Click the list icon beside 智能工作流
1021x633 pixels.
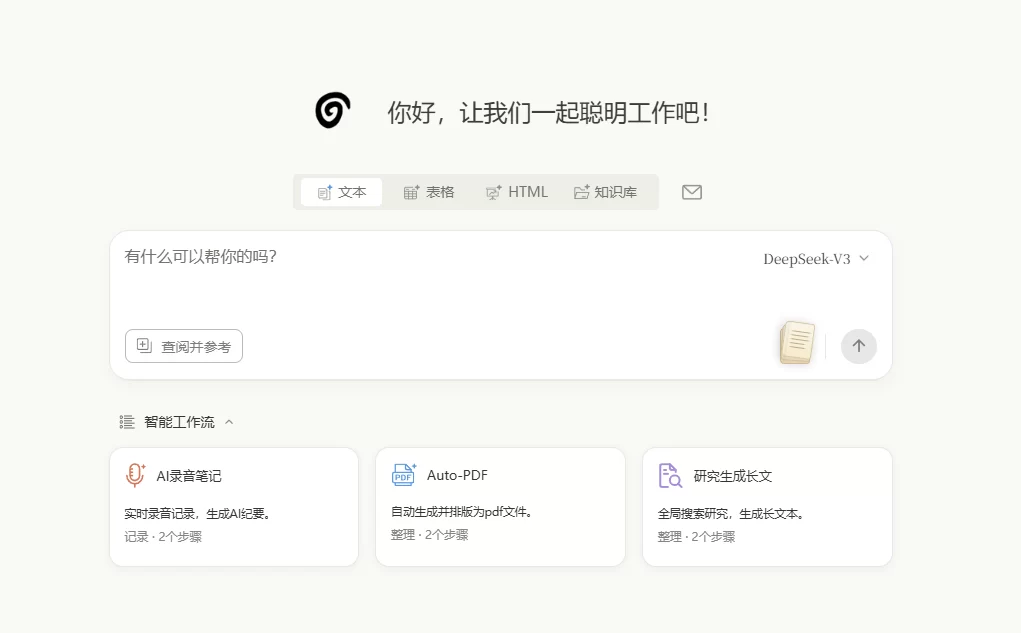click(127, 422)
